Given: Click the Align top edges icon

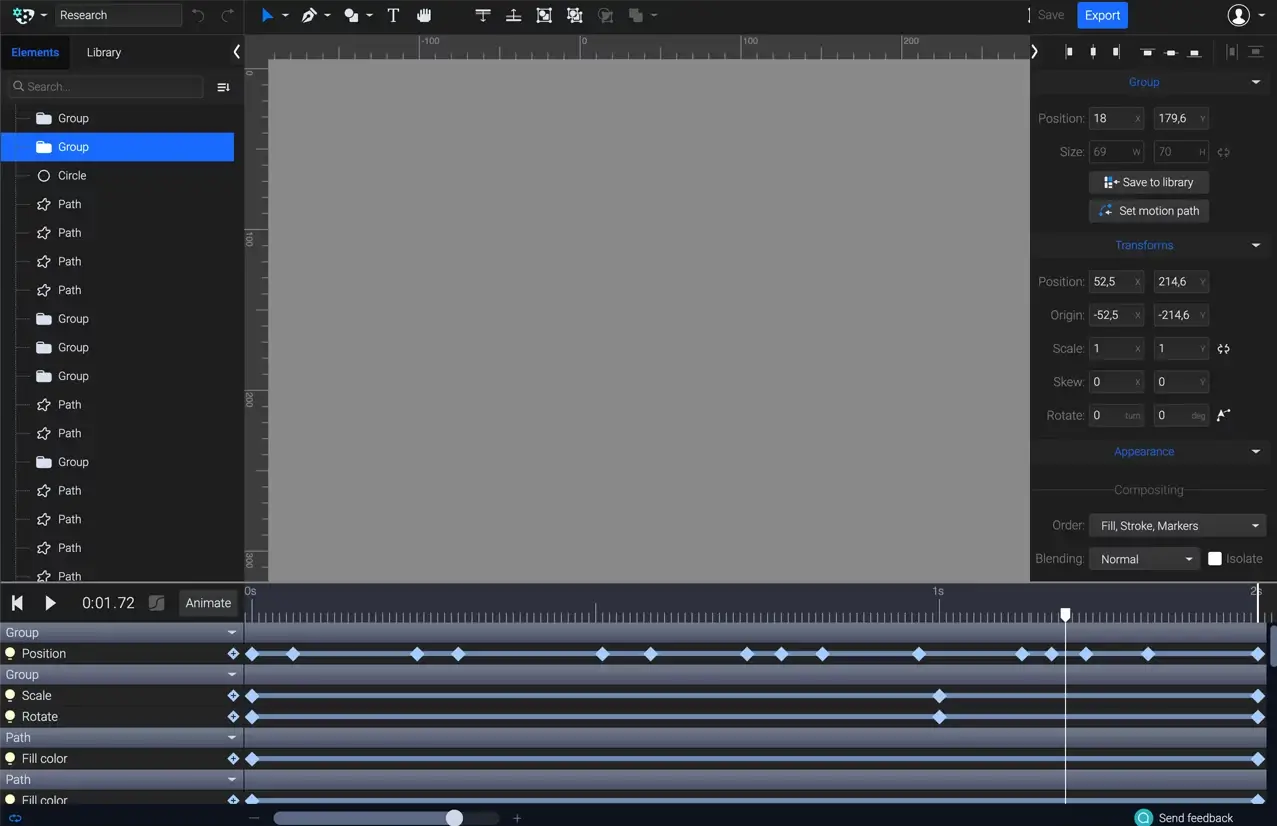Looking at the screenshot, I should [1147, 52].
